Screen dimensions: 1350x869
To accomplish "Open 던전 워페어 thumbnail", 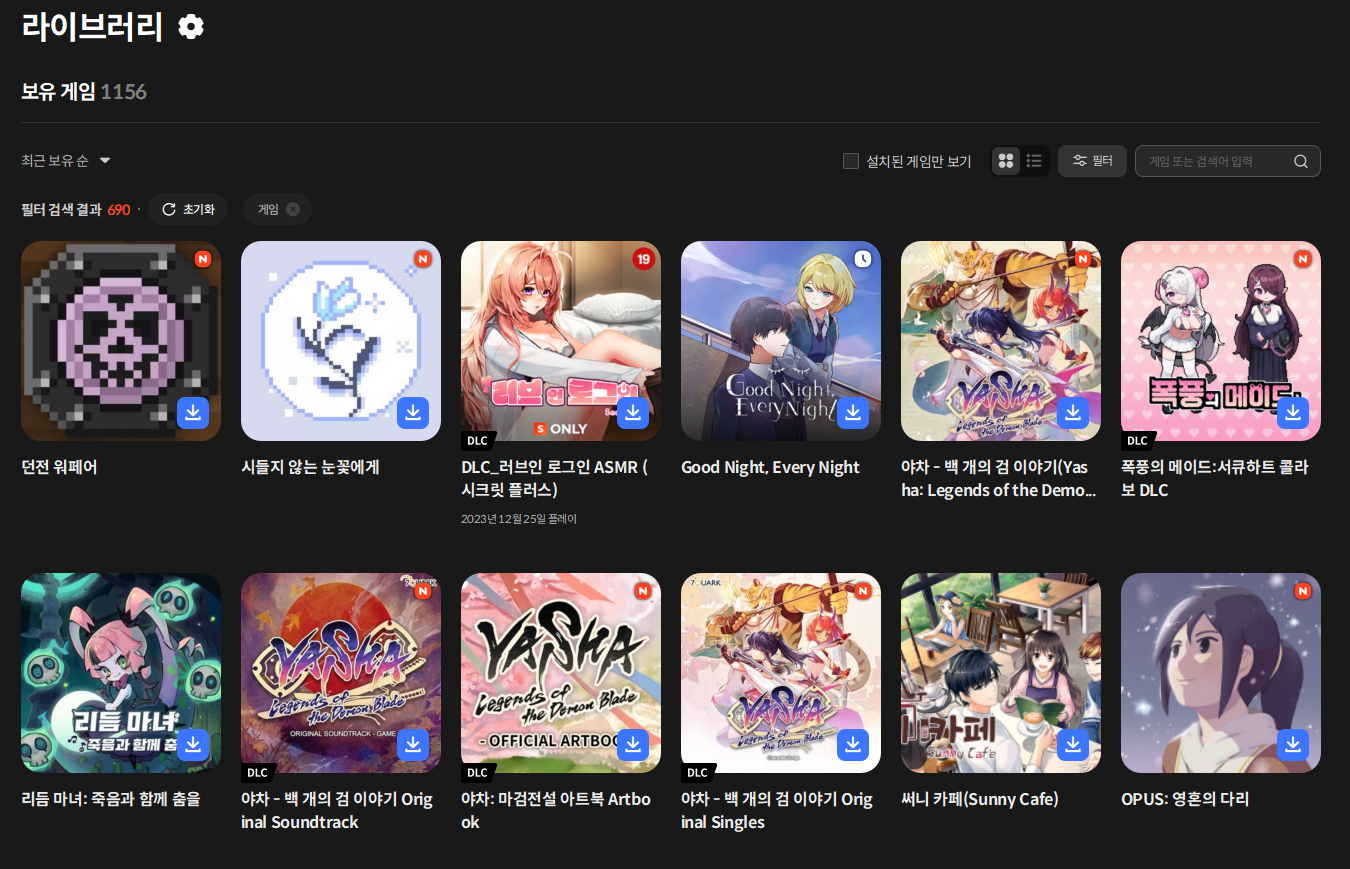I will (x=121, y=341).
